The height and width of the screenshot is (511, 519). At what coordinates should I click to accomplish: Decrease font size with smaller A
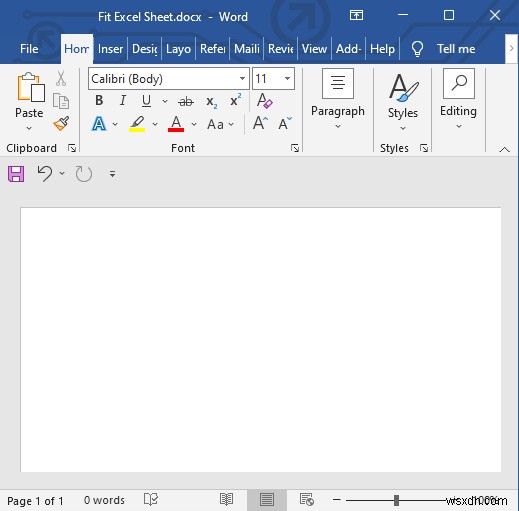[285, 123]
